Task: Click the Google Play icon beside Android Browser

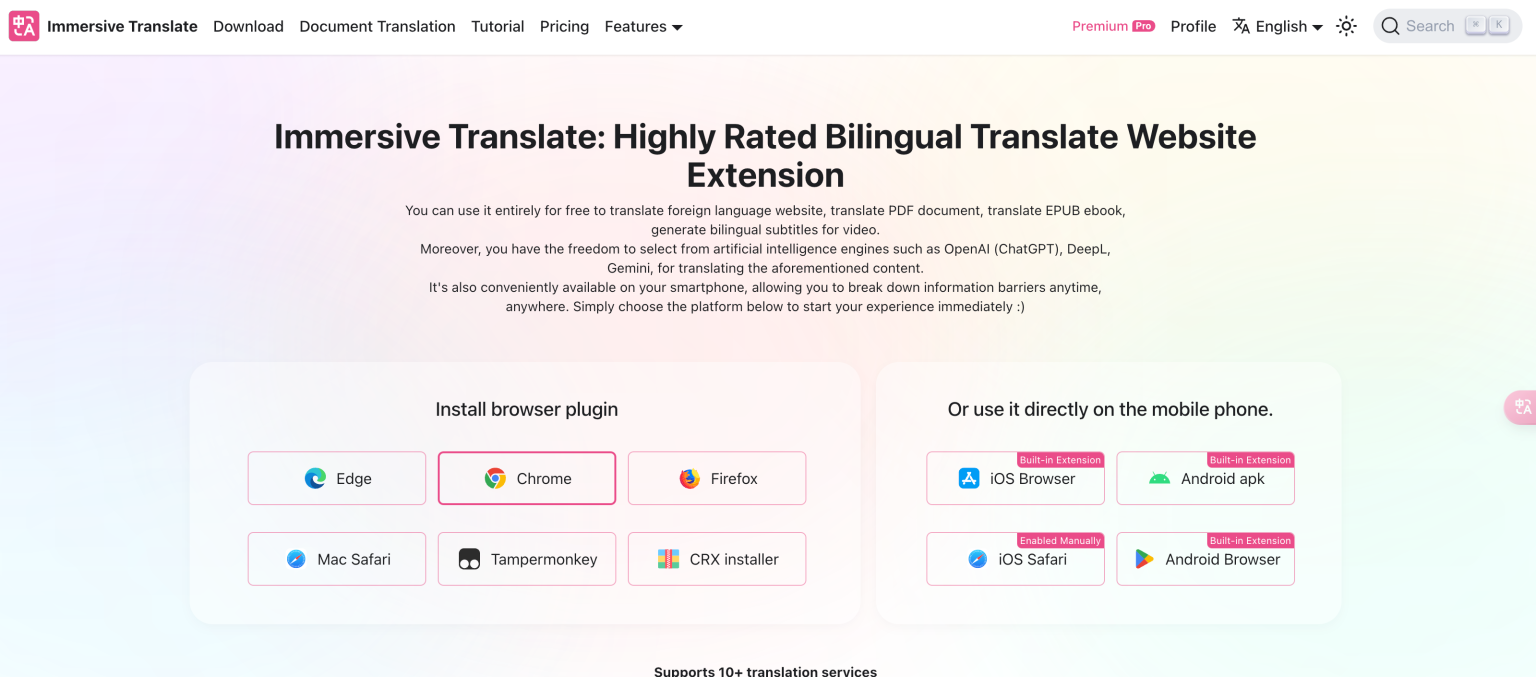Action: coord(1144,559)
